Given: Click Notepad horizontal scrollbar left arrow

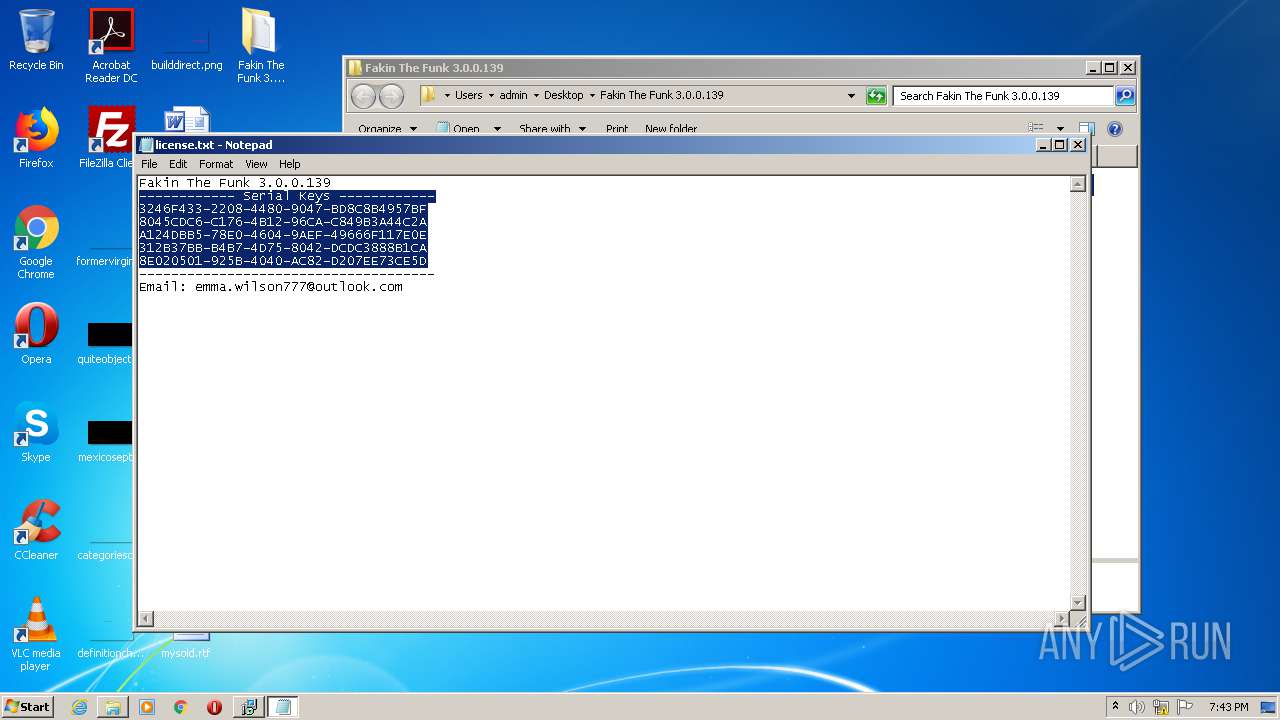Looking at the screenshot, I should tap(146, 619).
